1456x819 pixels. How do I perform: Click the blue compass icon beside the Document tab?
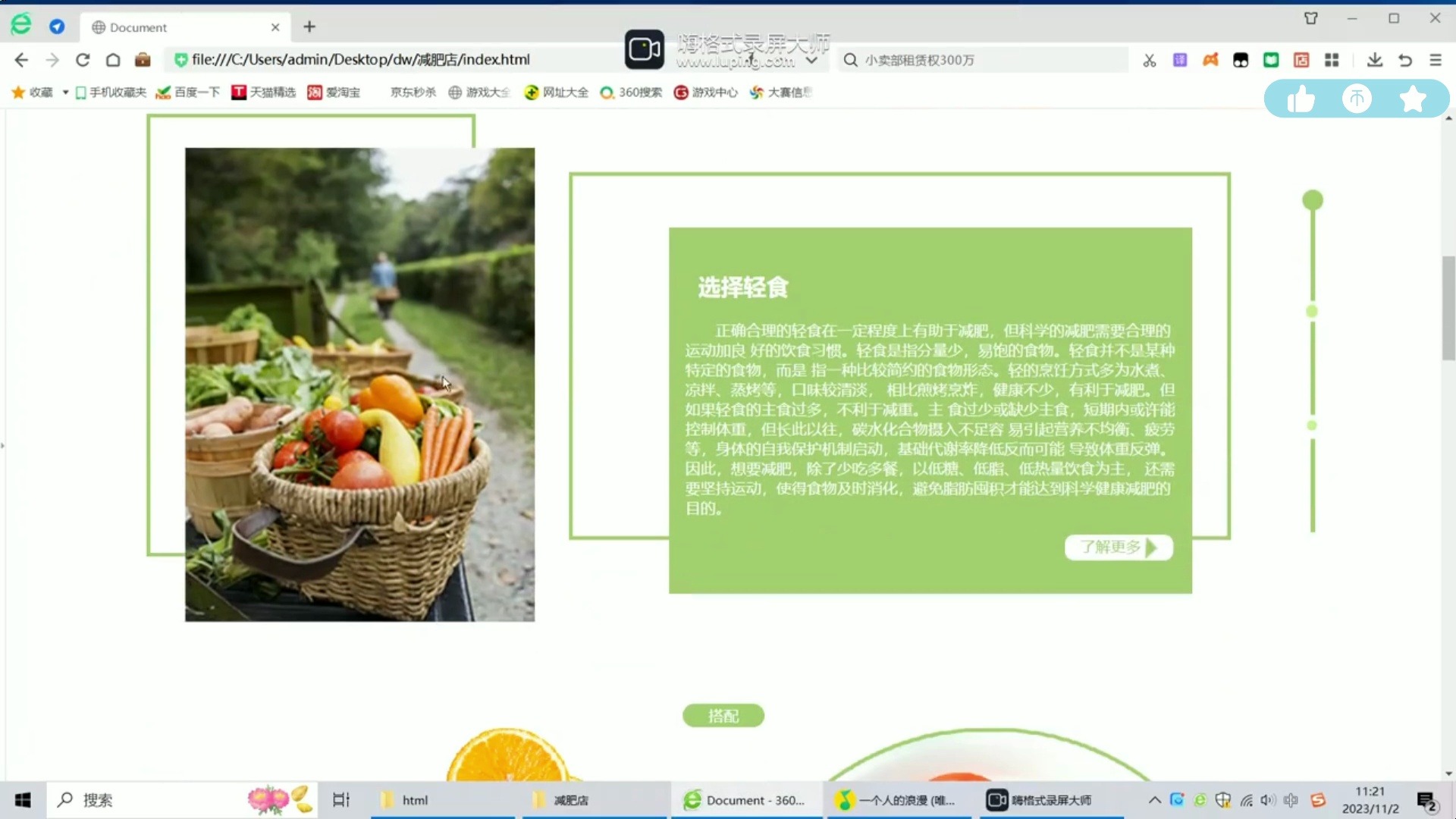(57, 27)
